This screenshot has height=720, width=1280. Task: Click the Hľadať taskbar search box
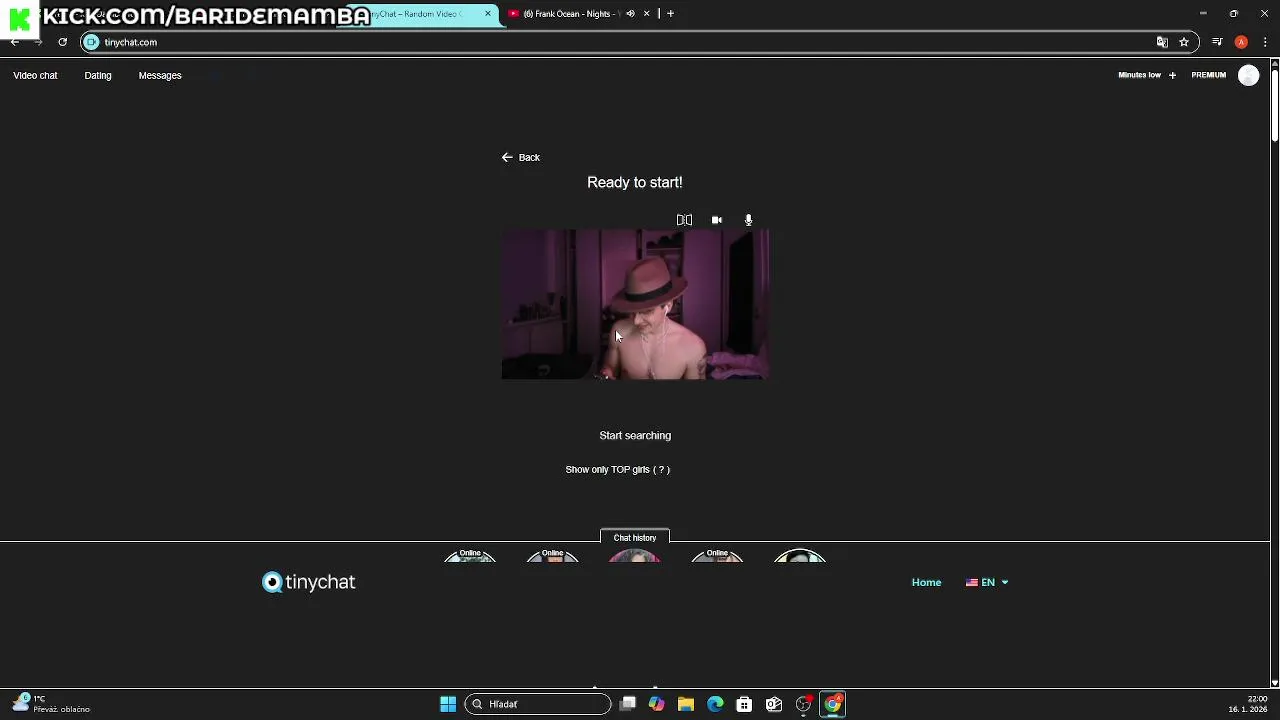(x=538, y=704)
